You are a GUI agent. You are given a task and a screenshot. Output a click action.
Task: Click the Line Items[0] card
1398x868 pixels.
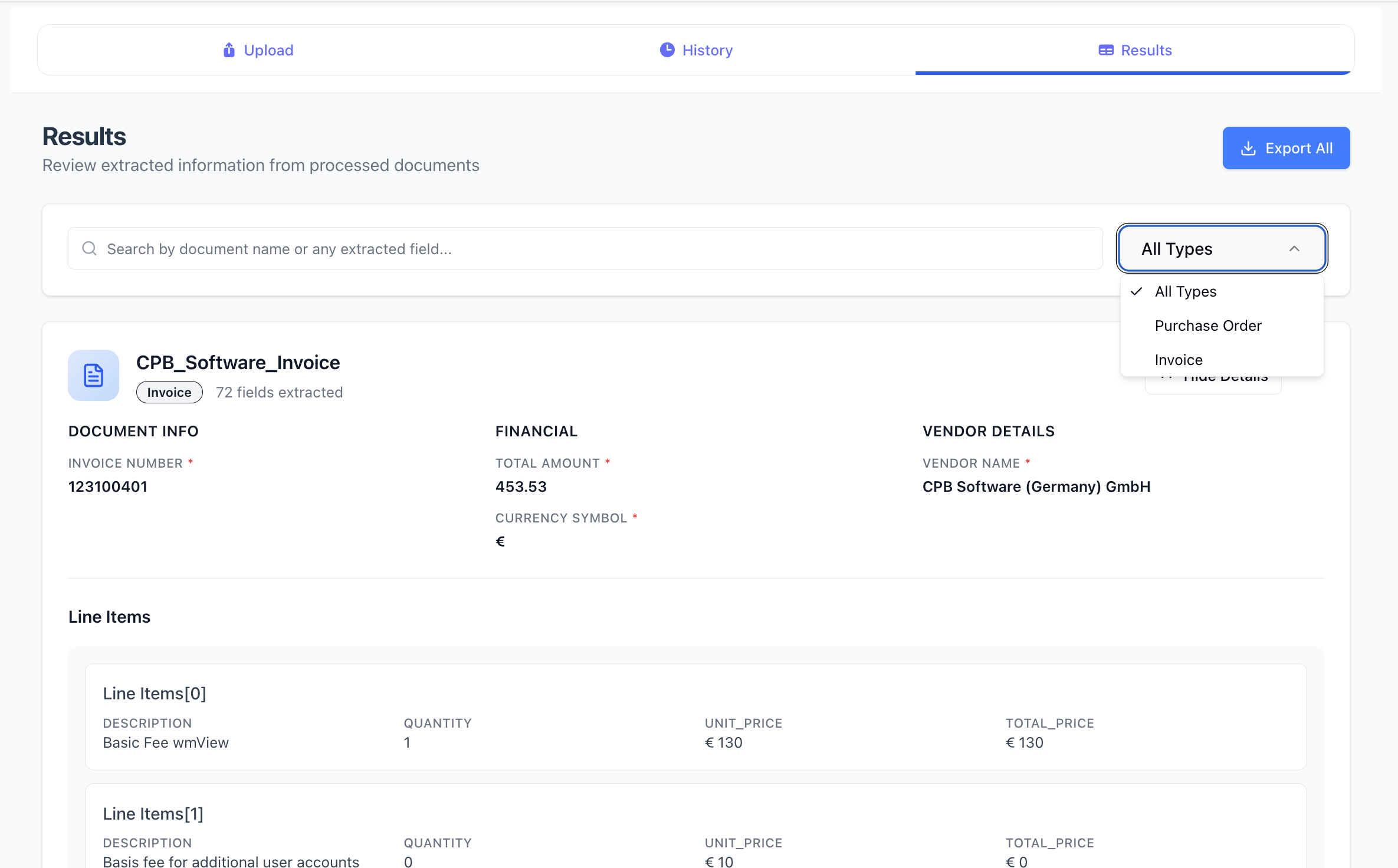point(695,716)
